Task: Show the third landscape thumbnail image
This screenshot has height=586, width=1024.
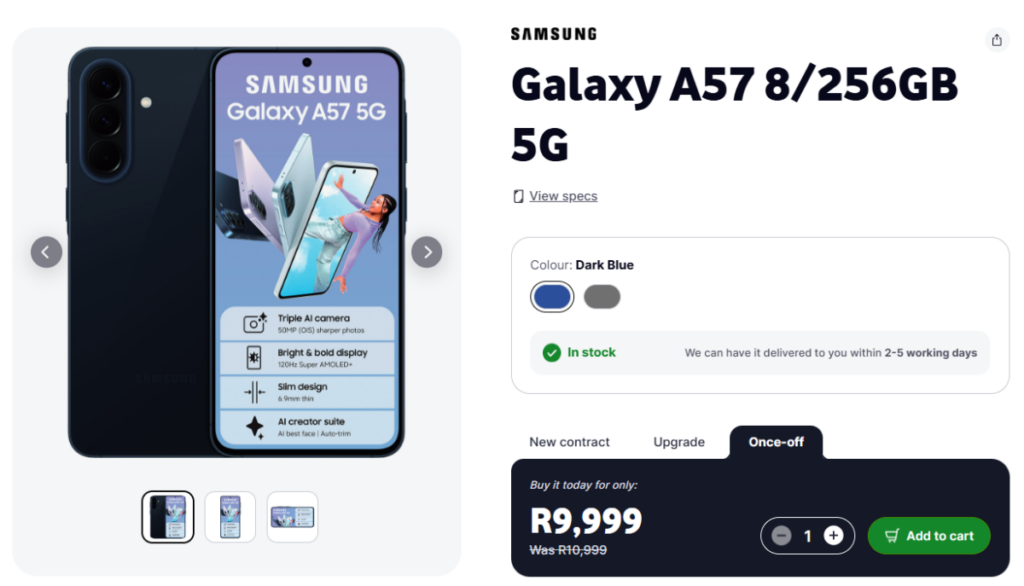Action: coord(292,516)
